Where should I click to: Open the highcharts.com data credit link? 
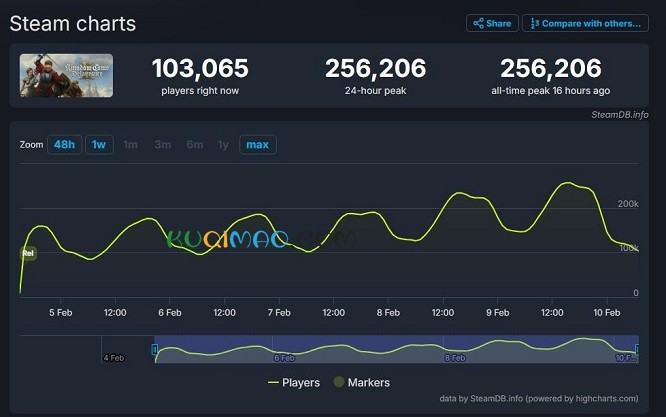[x=539, y=399]
